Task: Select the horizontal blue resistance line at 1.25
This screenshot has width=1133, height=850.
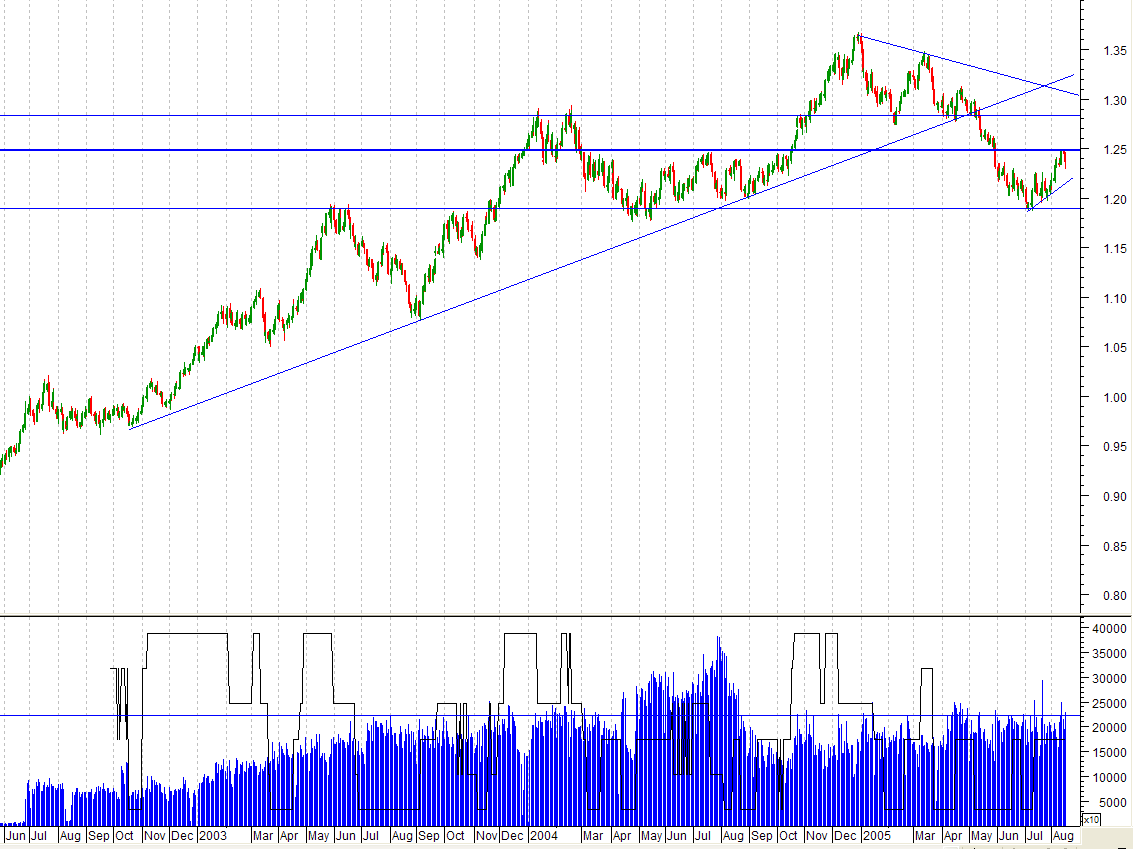Action: click(300, 149)
